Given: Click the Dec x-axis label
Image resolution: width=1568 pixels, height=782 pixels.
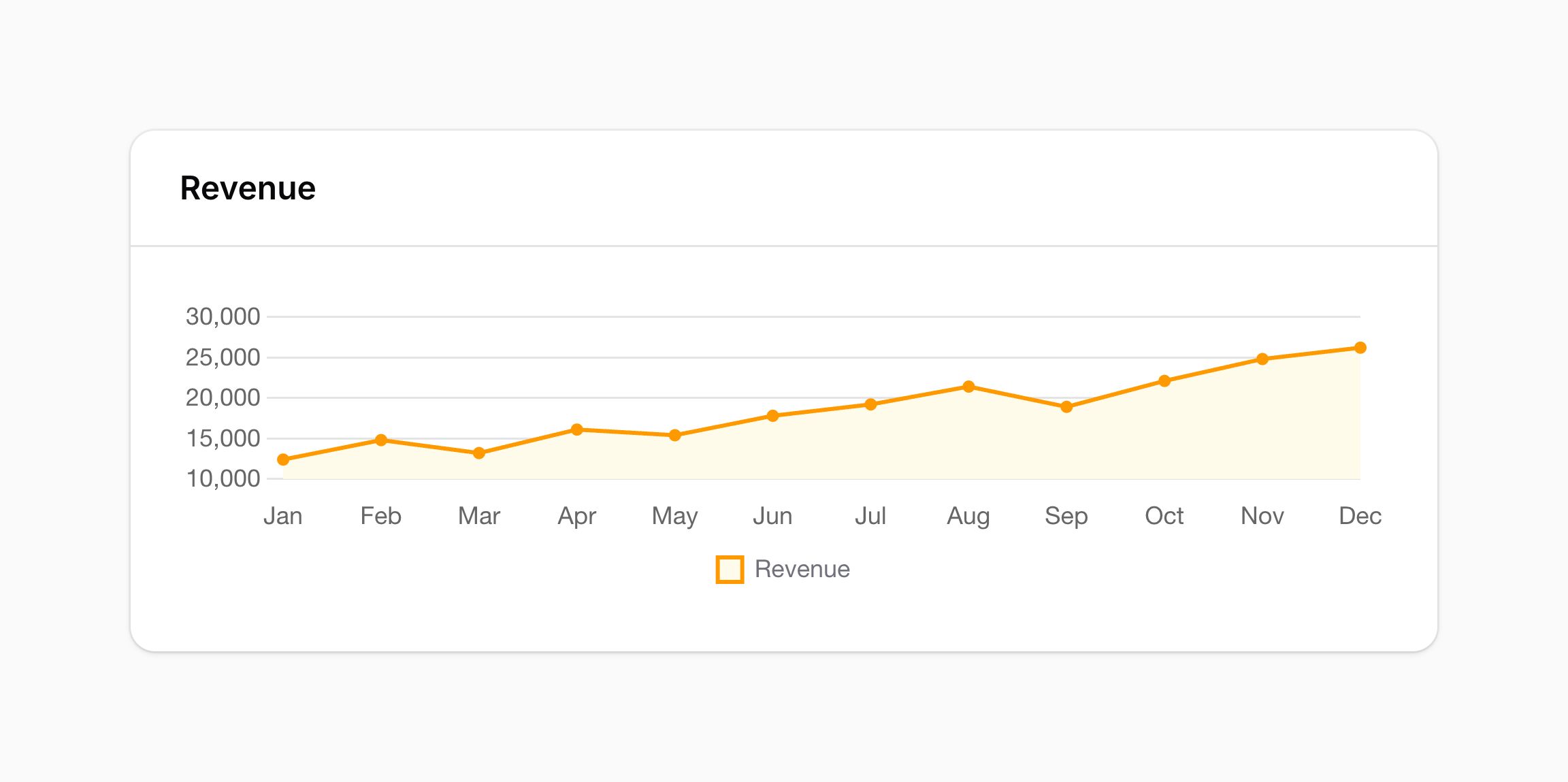Looking at the screenshot, I should pos(1360,516).
